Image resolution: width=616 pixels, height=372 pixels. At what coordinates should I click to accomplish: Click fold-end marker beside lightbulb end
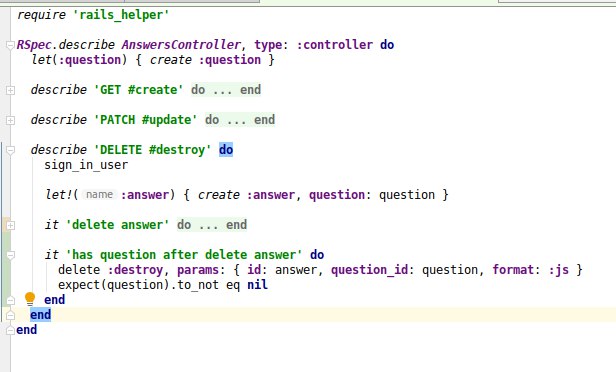11,301
